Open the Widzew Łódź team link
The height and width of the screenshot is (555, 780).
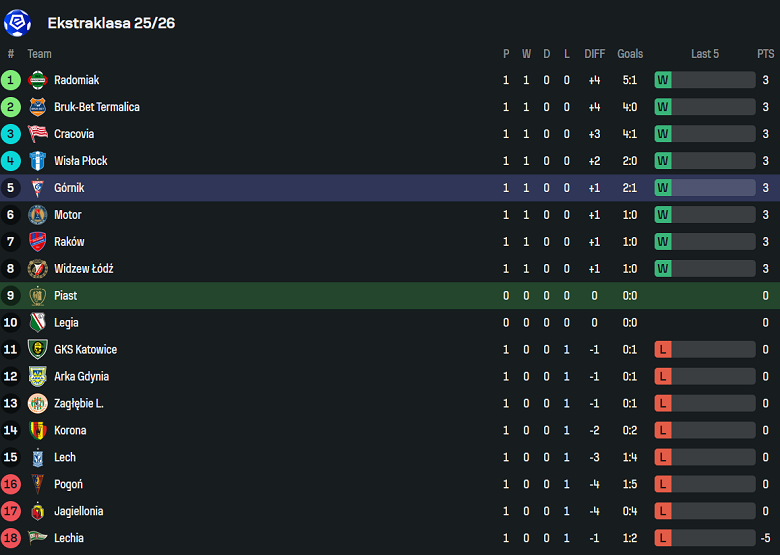click(x=83, y=269)
